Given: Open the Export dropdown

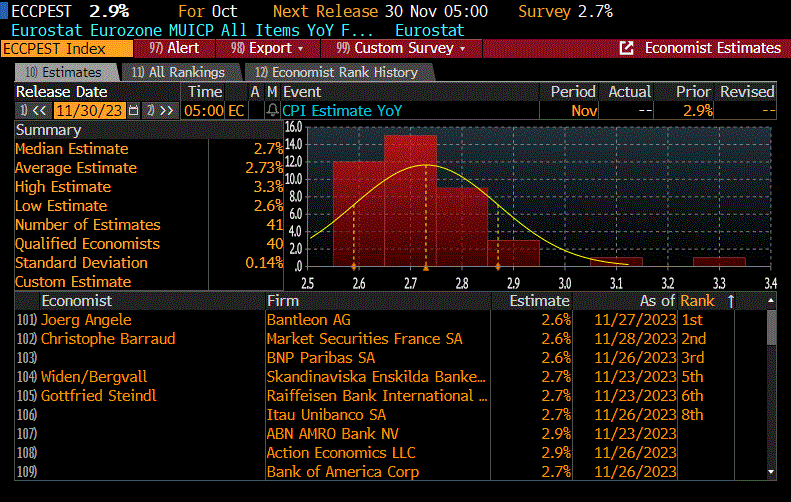Looking at the screenshot, I should point(268,48).
